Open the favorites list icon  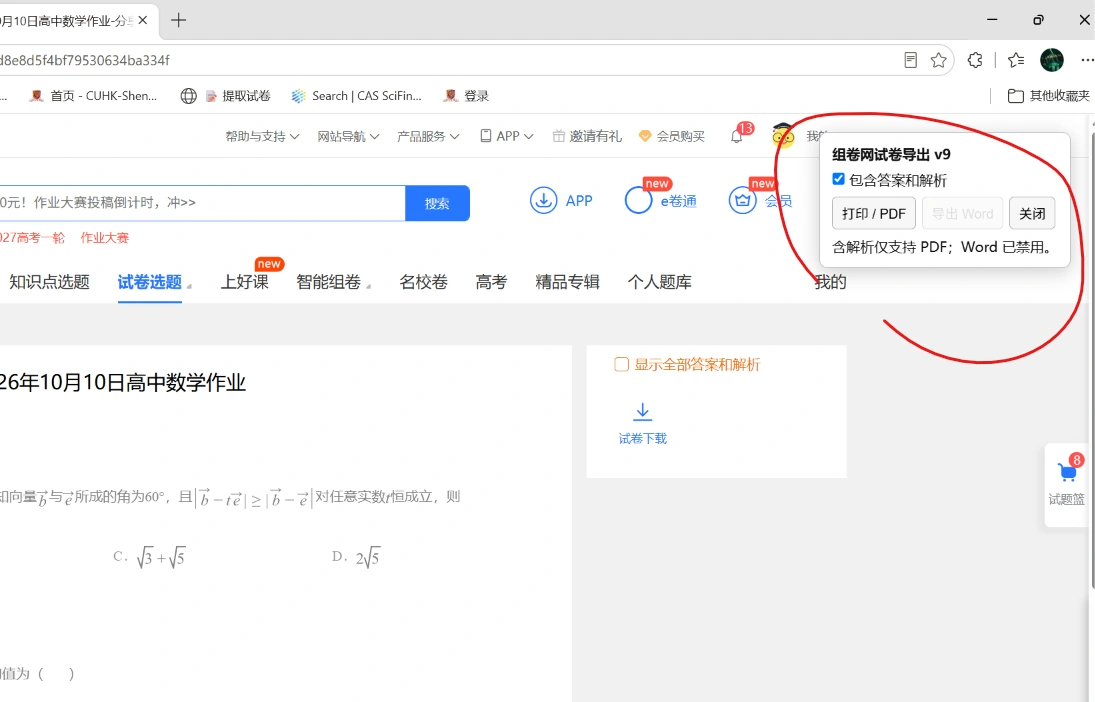pyautogui.click(x=1016, y=60)
